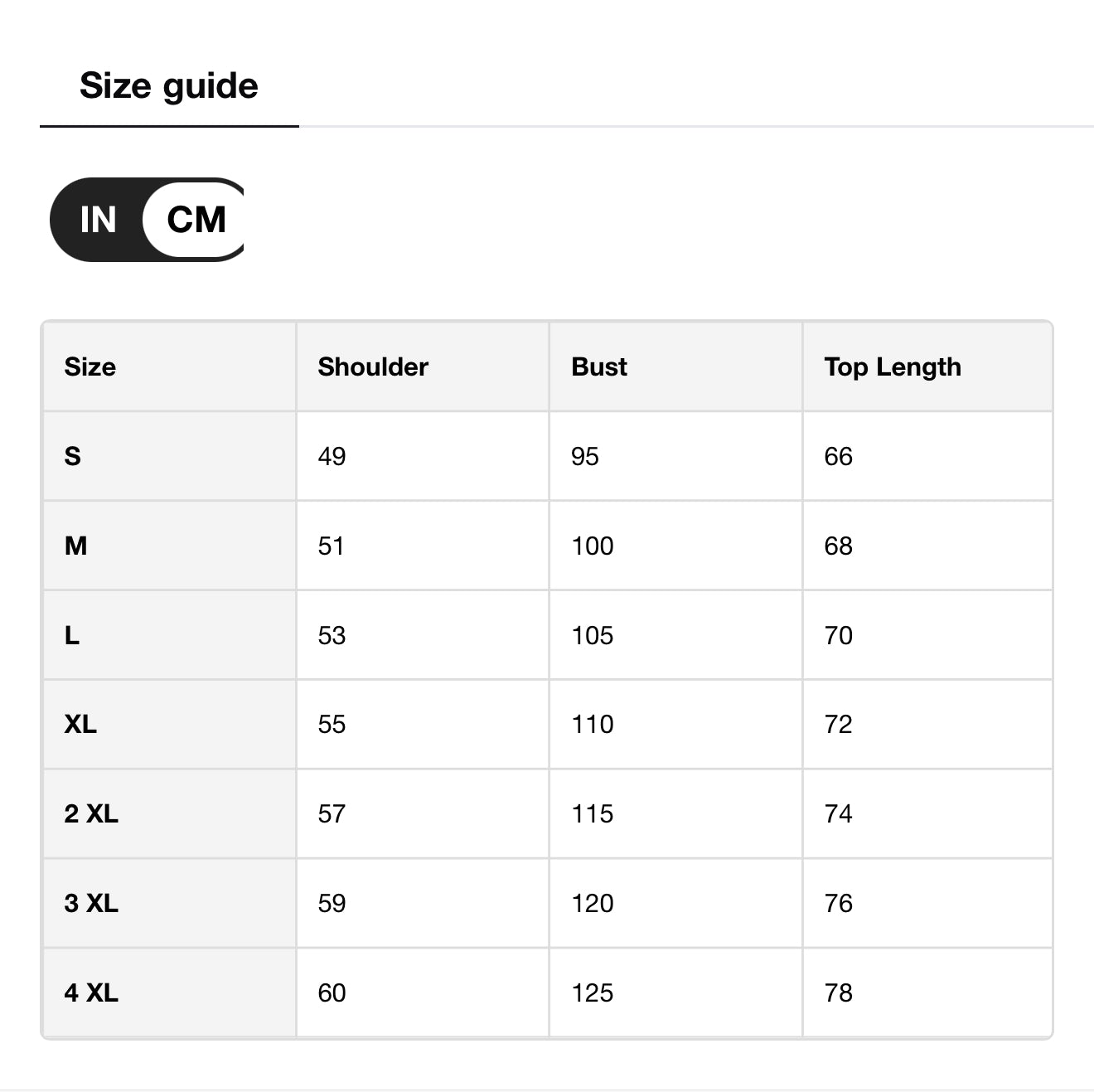Viewport: 1094px width, 1092px height.
Task: Click the Shoulder column header
Action: pyautogui.click(x=373, y=366)
